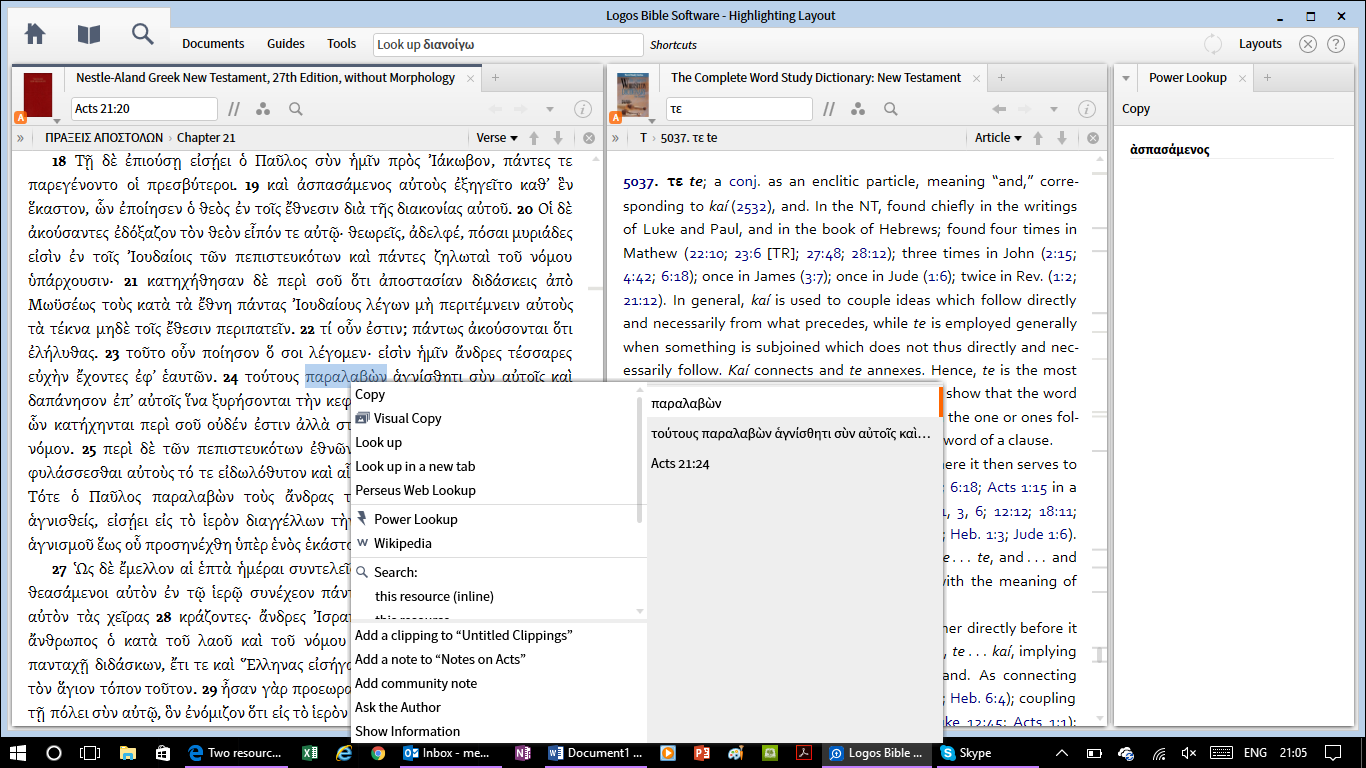The height and width of the screenshot is (768, 1366).
Task: Close all panels using the circled X icon
Action: [x=1308, y=44]
